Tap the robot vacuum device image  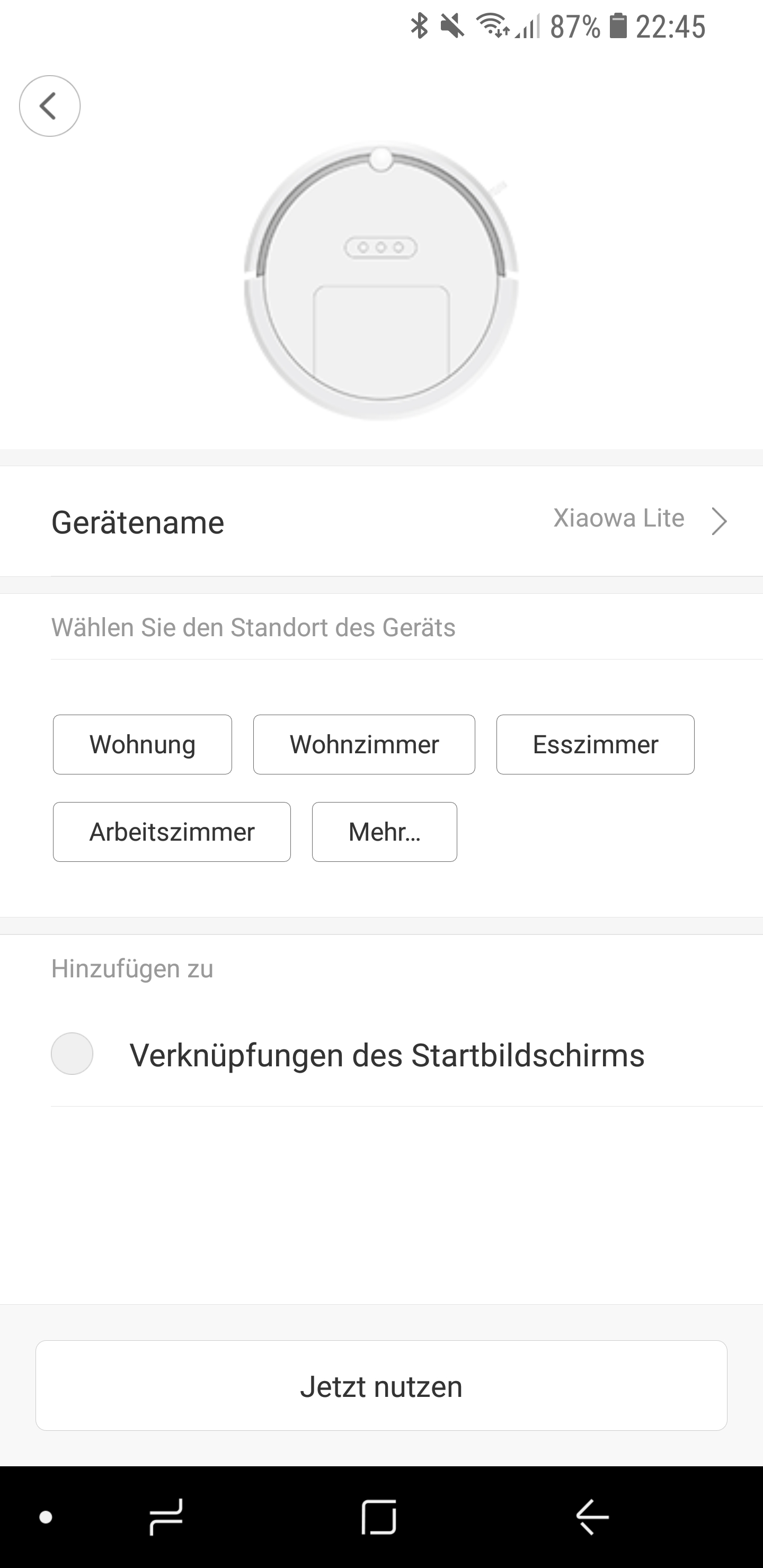[x=381, y=281]
